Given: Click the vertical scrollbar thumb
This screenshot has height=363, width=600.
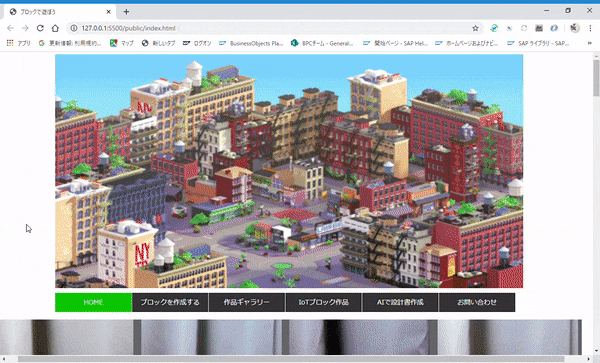Looking at the screenshot, I should pos(596,78).
